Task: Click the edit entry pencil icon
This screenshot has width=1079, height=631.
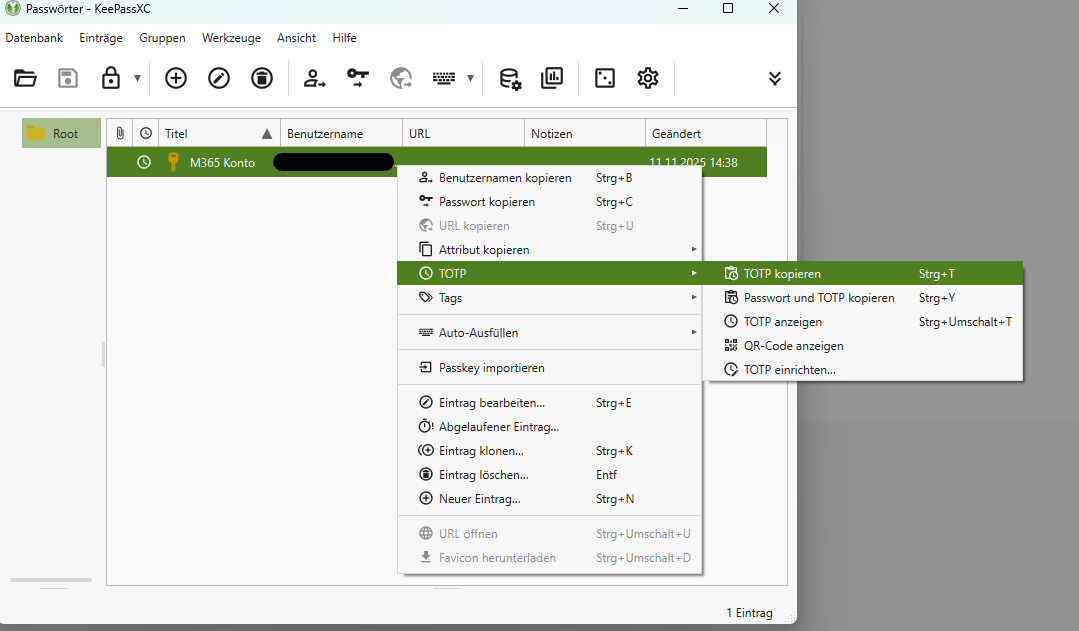Action: (219, 78)
